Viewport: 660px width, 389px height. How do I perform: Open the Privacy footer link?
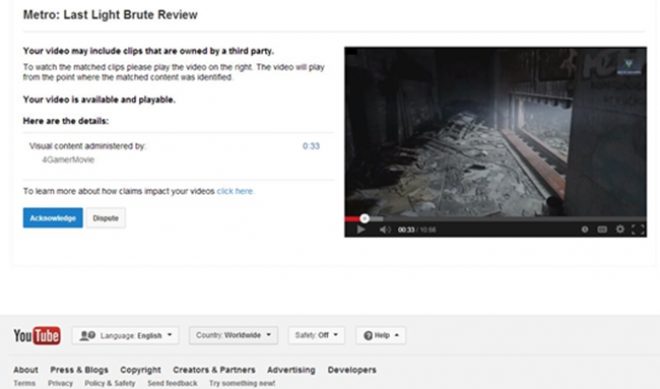coord(60,383)
